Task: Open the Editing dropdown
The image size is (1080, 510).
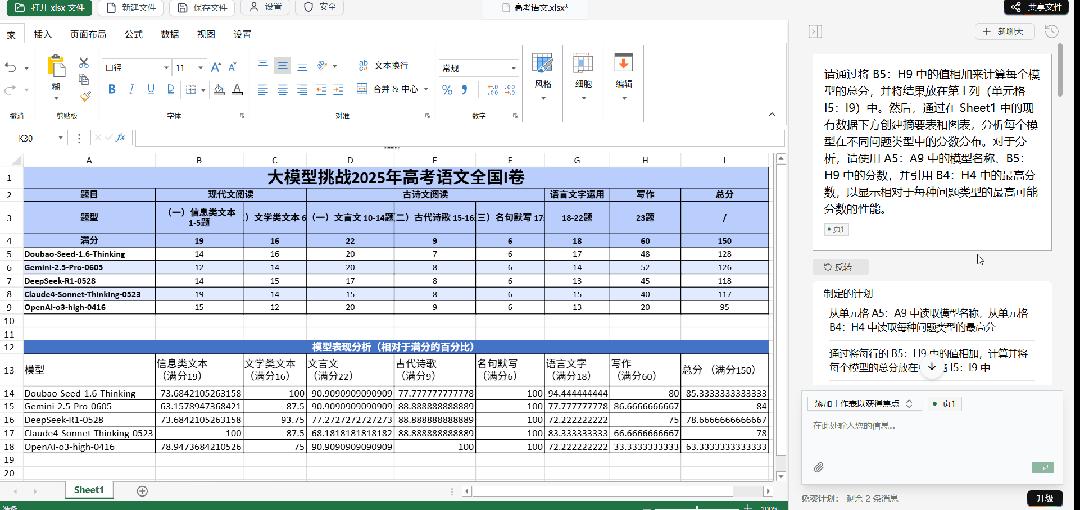Action: point(624,76)
